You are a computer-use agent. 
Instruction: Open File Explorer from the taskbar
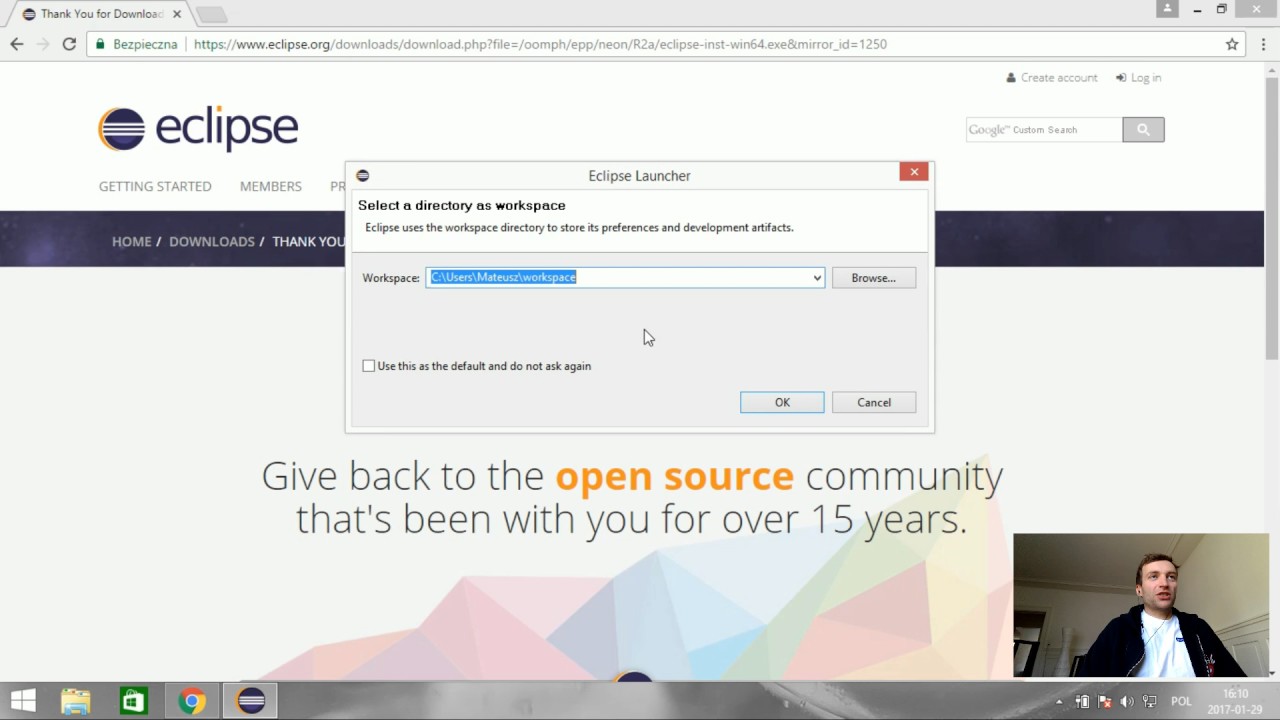tap(76, 701)
